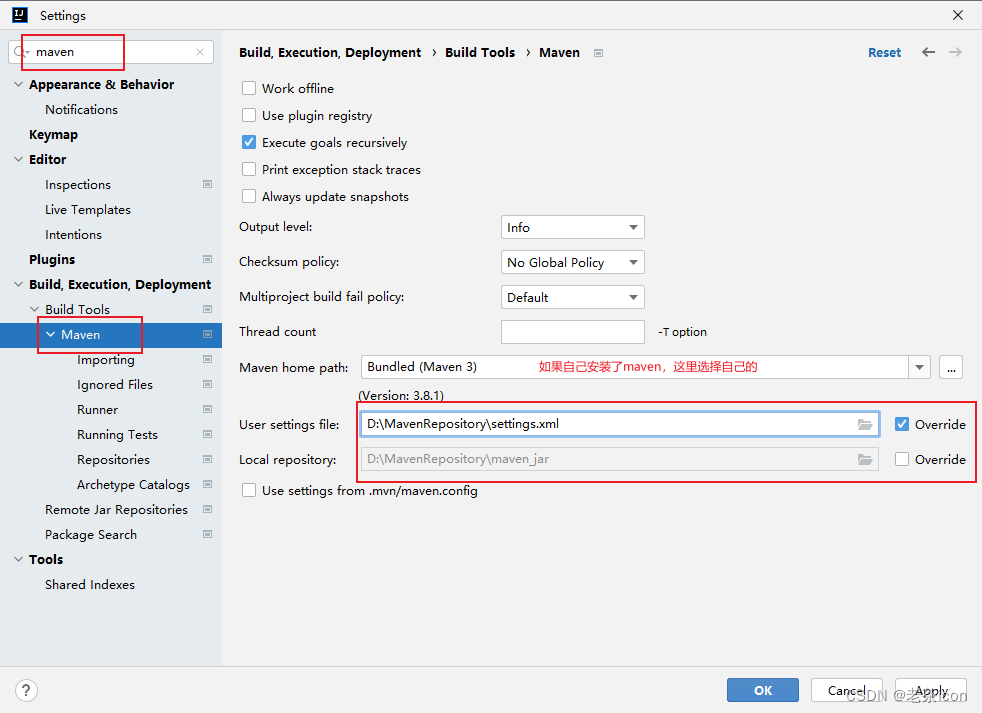Go forward with the right arrow
This screenshot has height=713, width=982.
click(x=955, y=52)
